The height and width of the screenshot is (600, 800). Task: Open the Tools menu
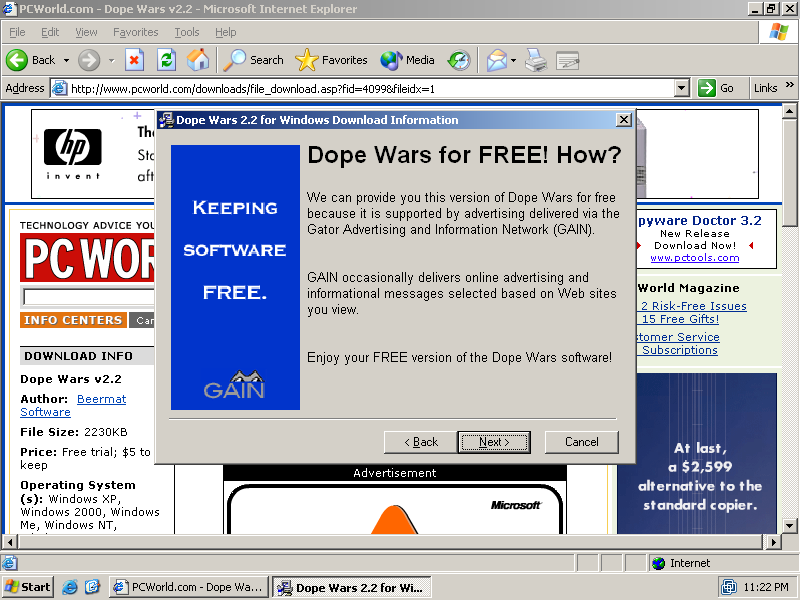[187, 32]
